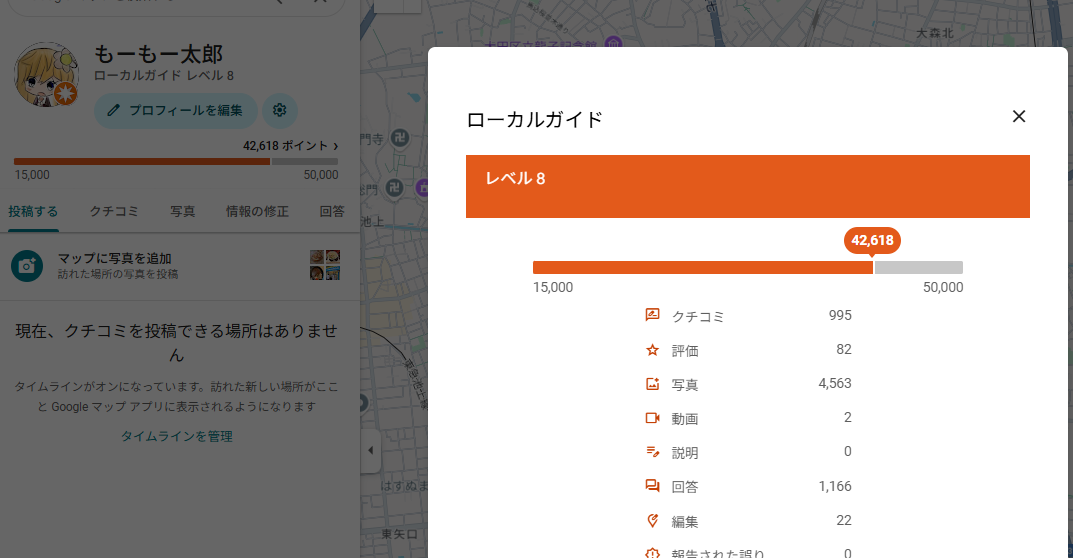Click the dialog's orange points progress bar
Image resolution: width=1073 pixels, height=558 pixels.
(x=702, y=267)
